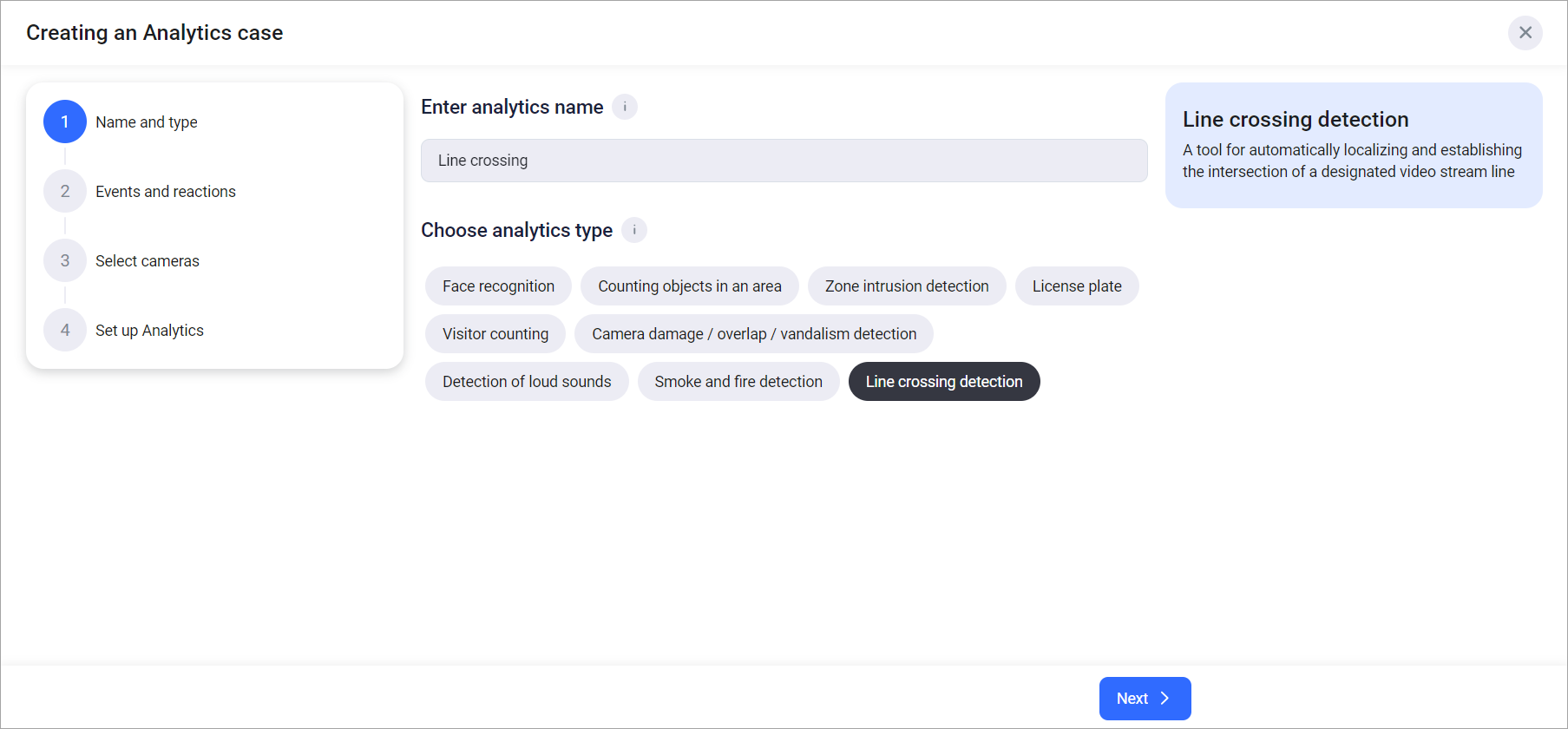Choose Zone intrusion detection type
The image size is (1568, 729).
pyautogui.click(x=906, y=286)
